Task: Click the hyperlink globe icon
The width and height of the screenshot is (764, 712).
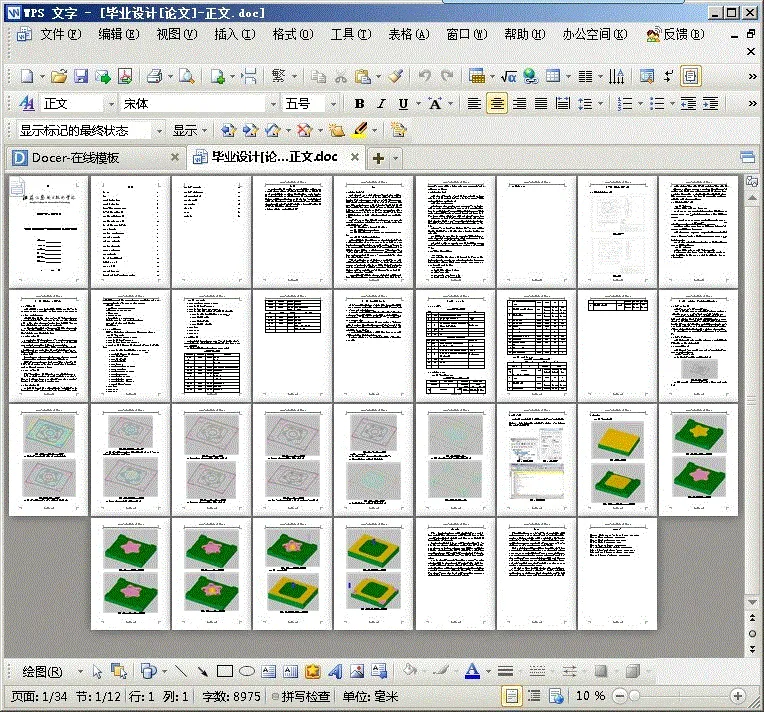Action: pos(531,77)
